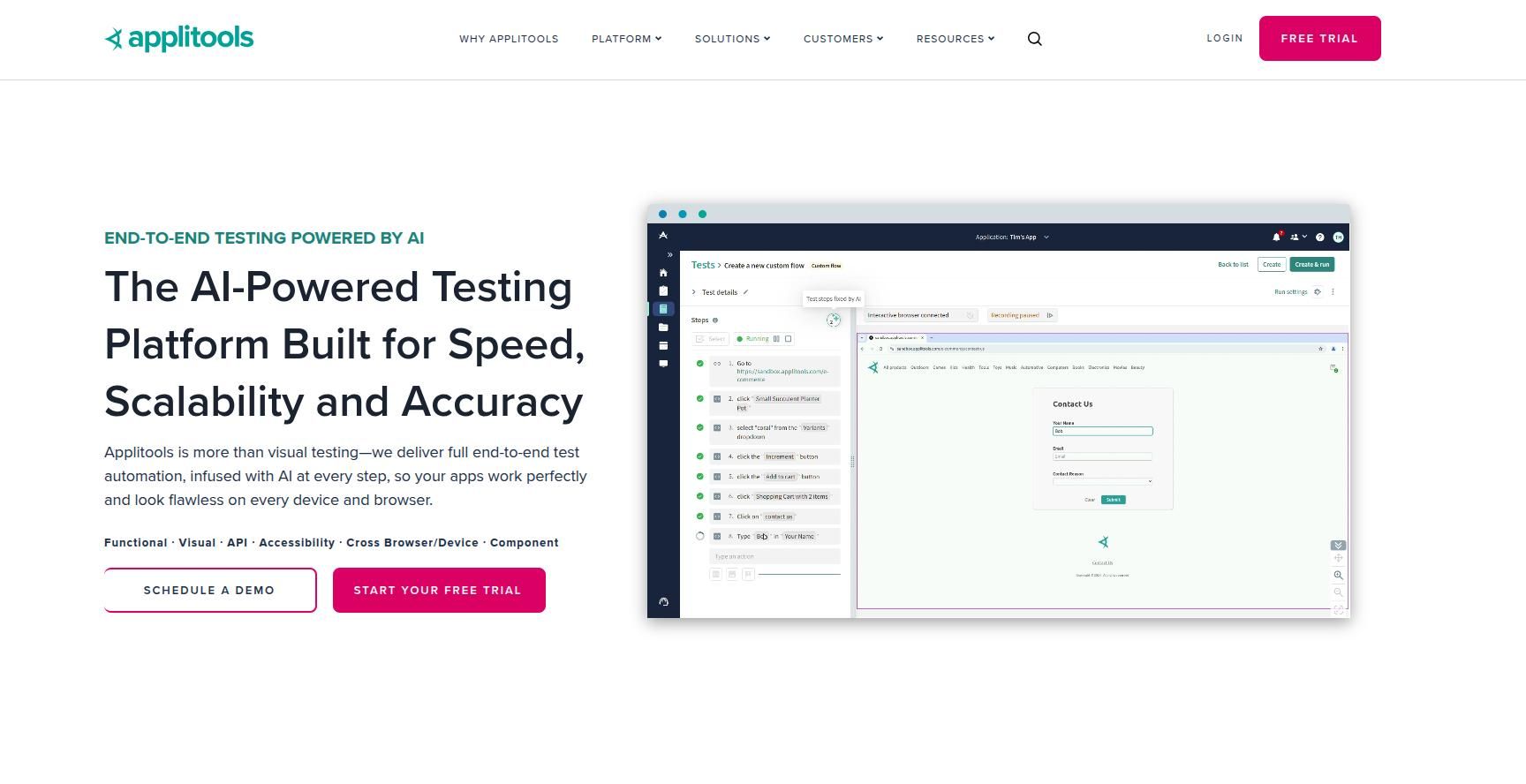Click the double chevron down icon in the preview
This screenshot has height=784, width=1526.
[1338, 546]
